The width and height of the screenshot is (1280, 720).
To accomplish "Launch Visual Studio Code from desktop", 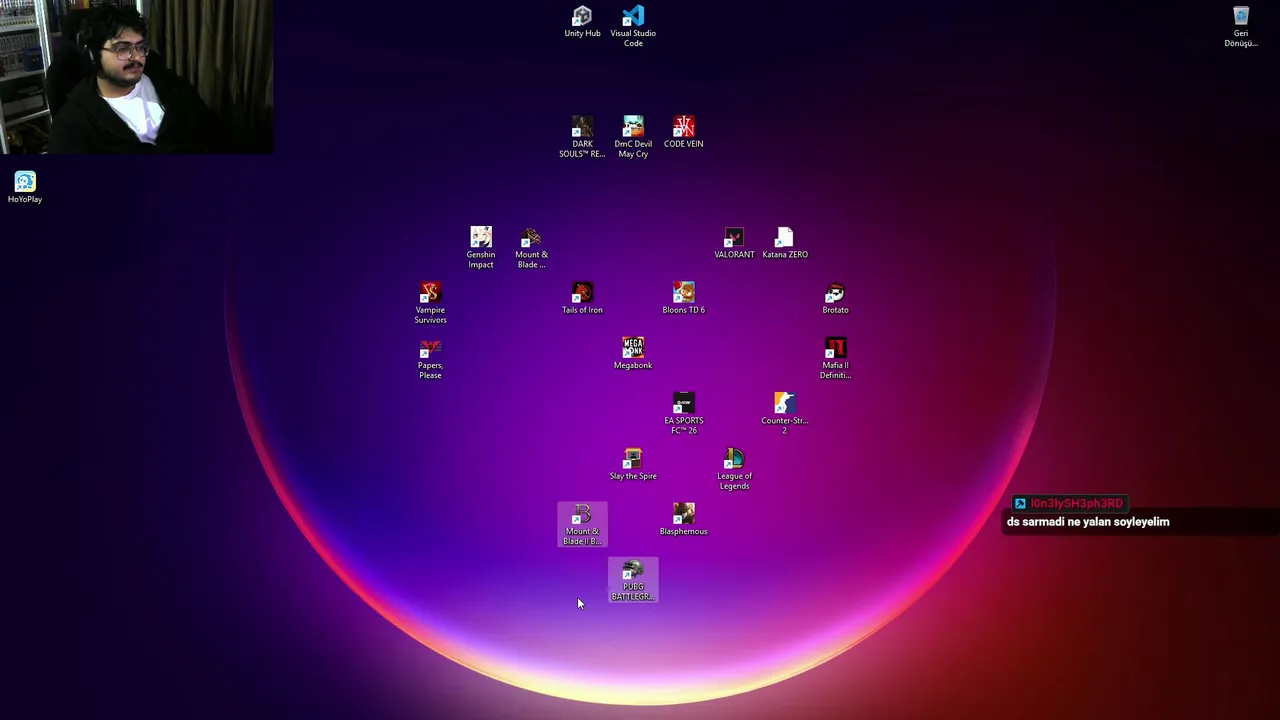I will [633, 26].
